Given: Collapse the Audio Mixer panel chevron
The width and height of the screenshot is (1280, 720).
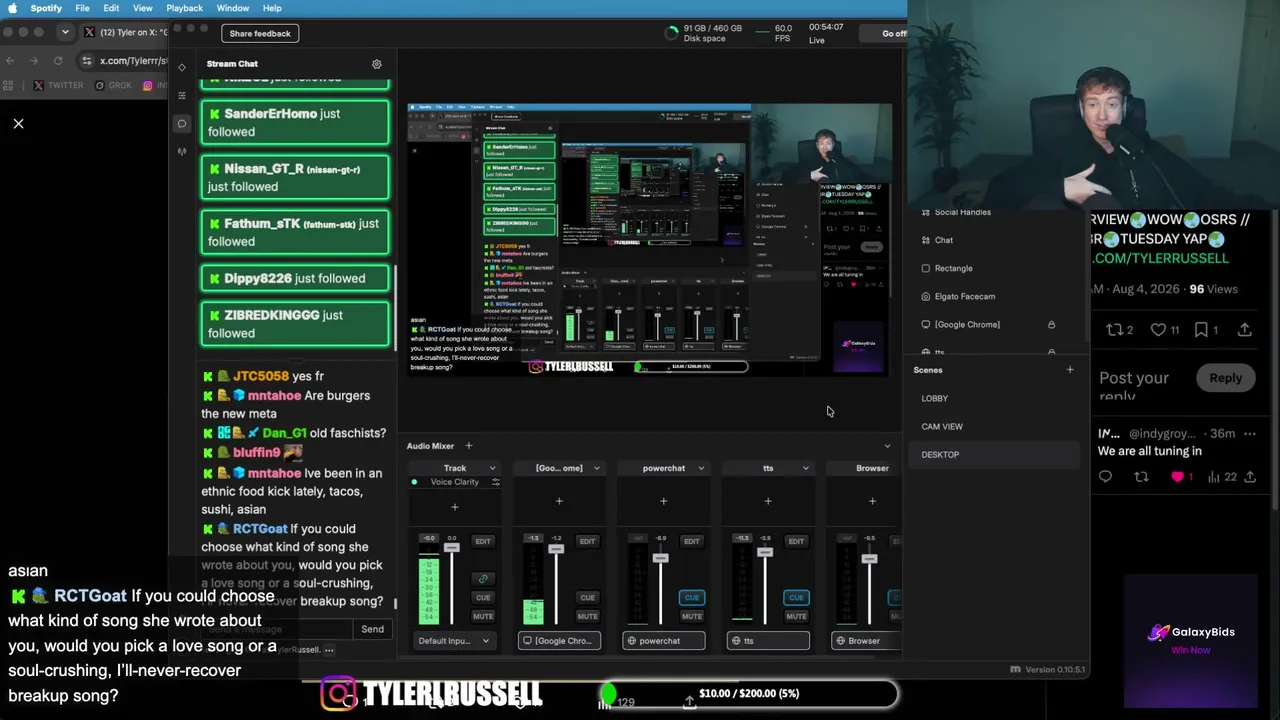Looking at the screenshot, I should pyautogui.click(x=887, y=446).
